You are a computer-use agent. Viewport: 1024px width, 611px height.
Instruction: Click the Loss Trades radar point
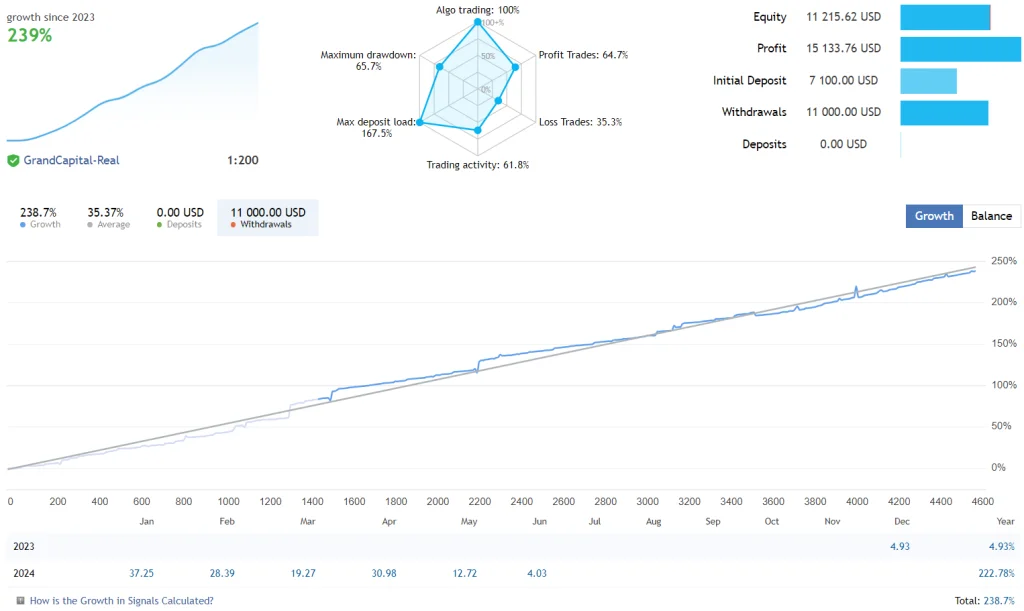click(x=498, y=101)
